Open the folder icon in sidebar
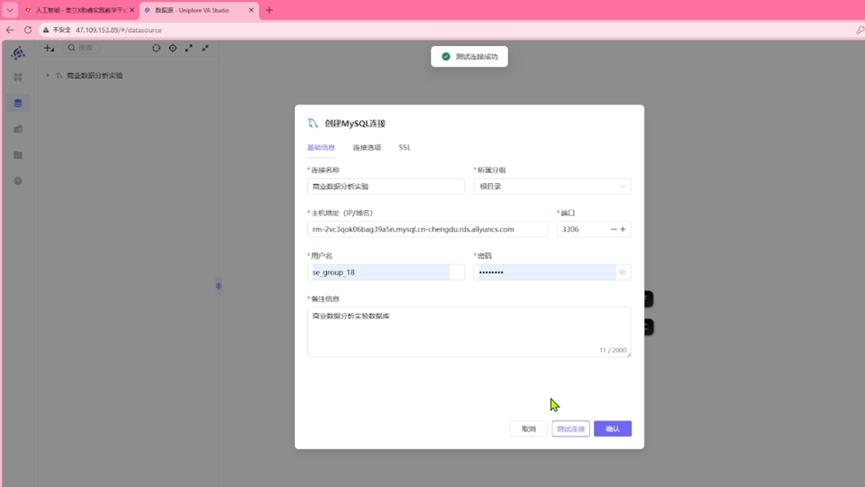The width and height of the screenshot is (865, 487). coord(18,155)
